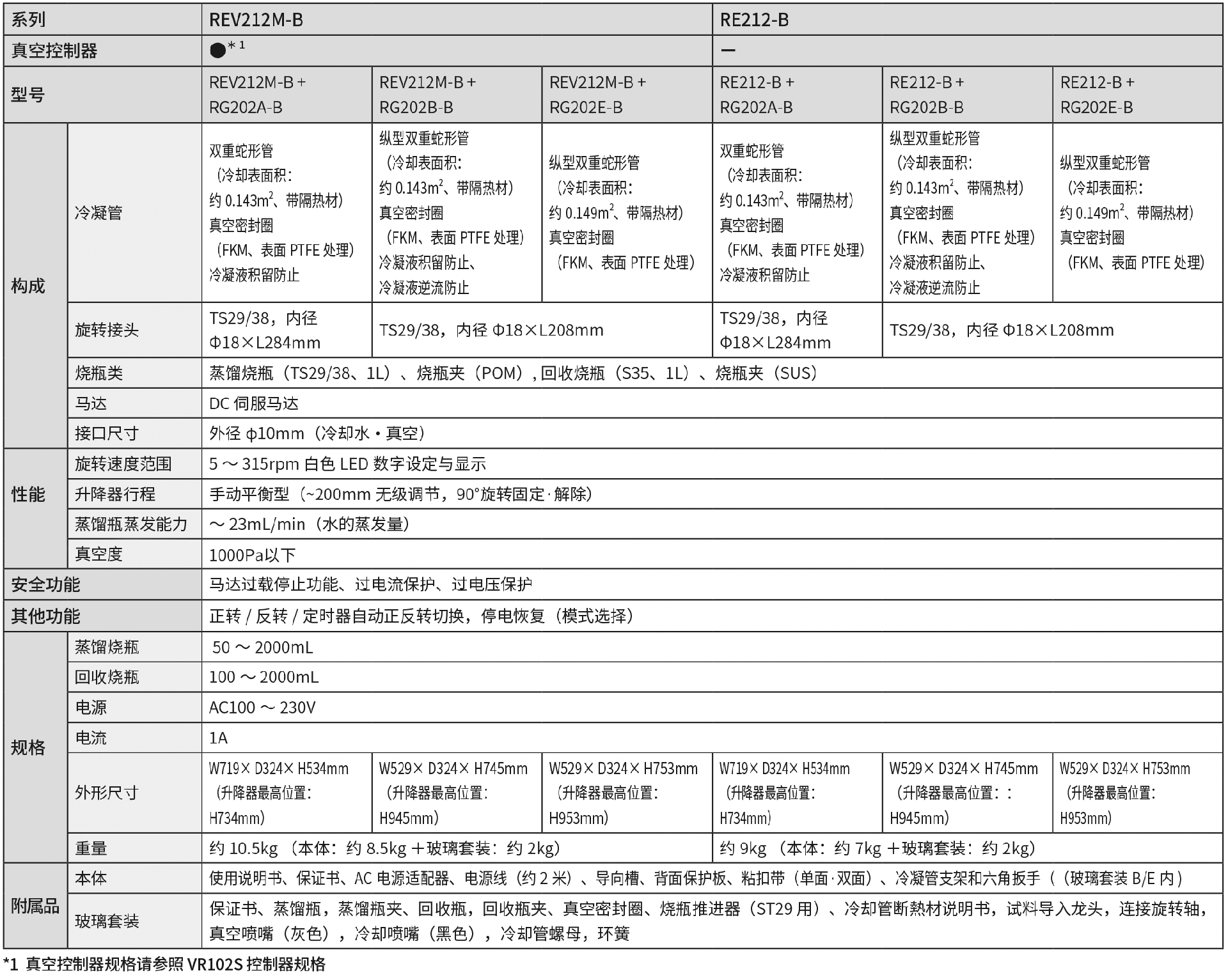Screen dimensions: 1228x980
Task: Click the RE212-B series header cell
Action: [967, 20]
